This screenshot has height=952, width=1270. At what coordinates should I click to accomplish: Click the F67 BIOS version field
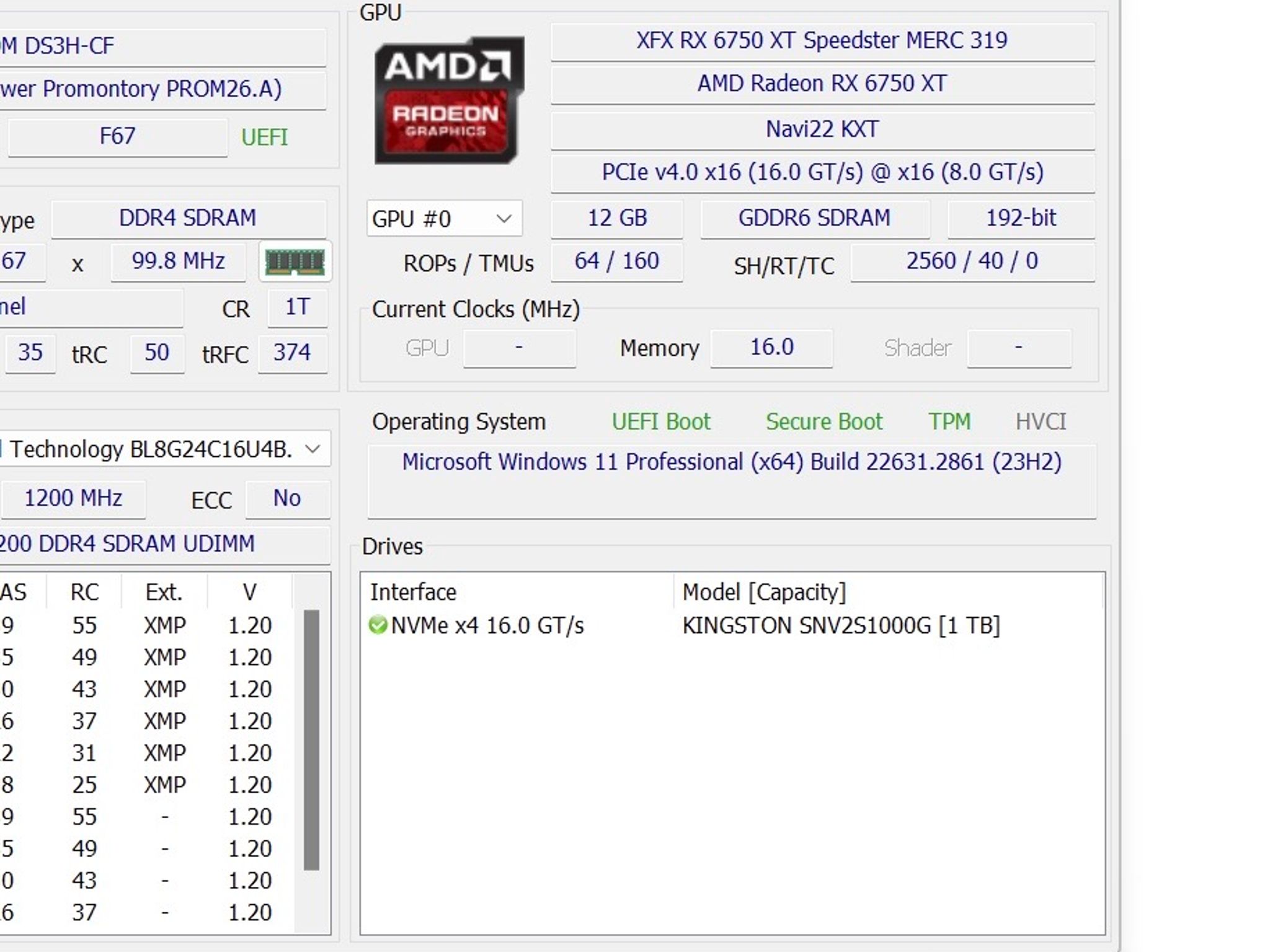pyautogui.click(x=117, y=137)
